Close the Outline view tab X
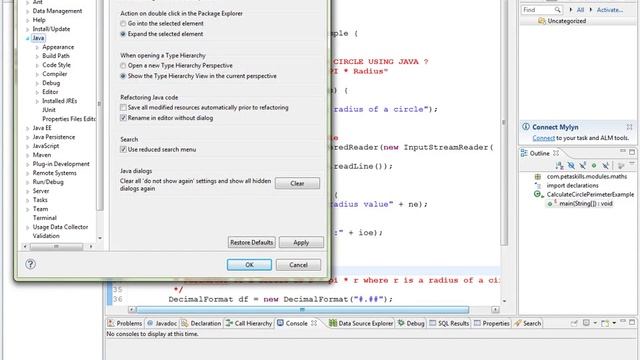Screen dimensions: 640x360 click(556, 153)
